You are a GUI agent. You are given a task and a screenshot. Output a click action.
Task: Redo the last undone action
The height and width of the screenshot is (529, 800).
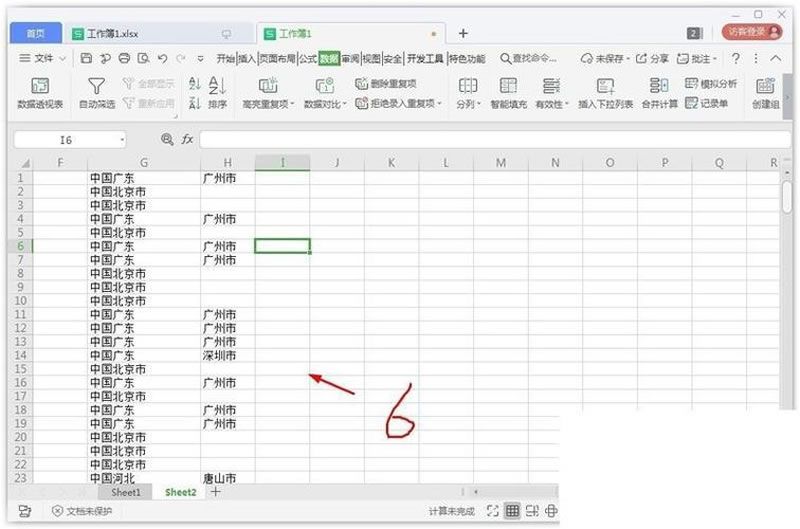click(x=181, y=58)
